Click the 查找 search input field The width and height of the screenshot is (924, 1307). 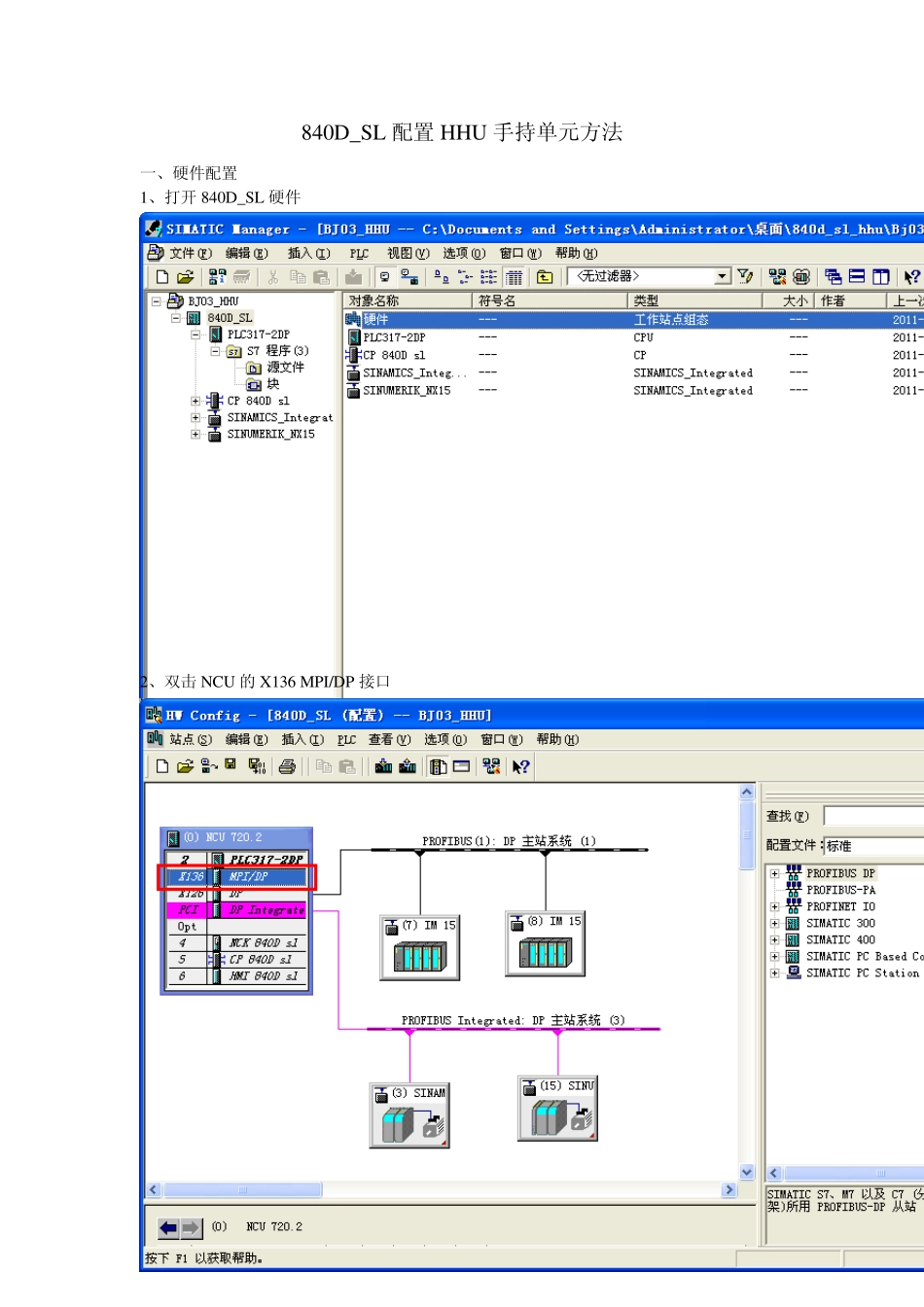pyautogui.click(x=873, y=816)
